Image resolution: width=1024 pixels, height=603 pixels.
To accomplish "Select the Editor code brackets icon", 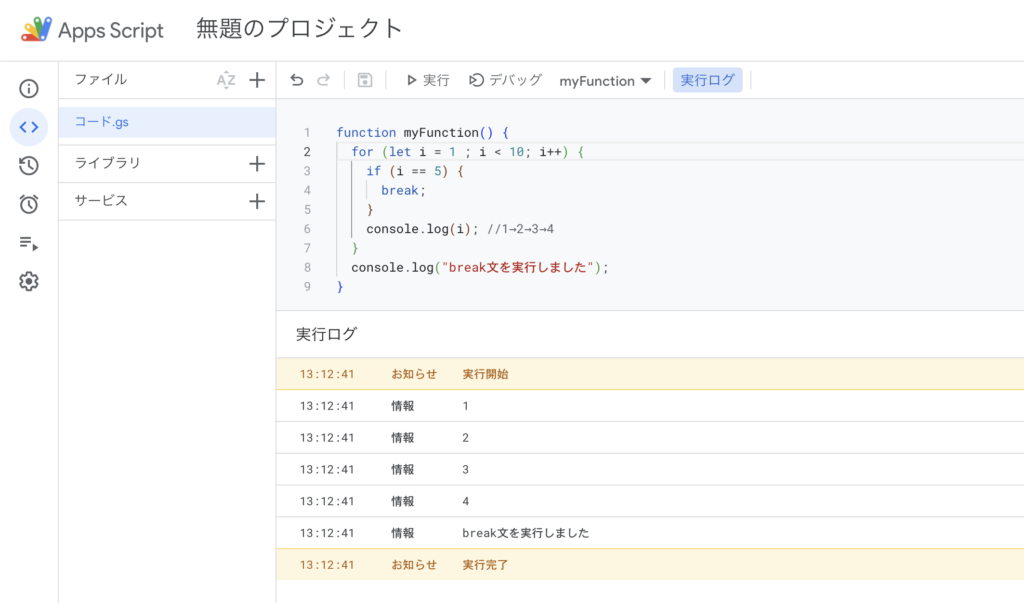I will (x=29, y=127).
